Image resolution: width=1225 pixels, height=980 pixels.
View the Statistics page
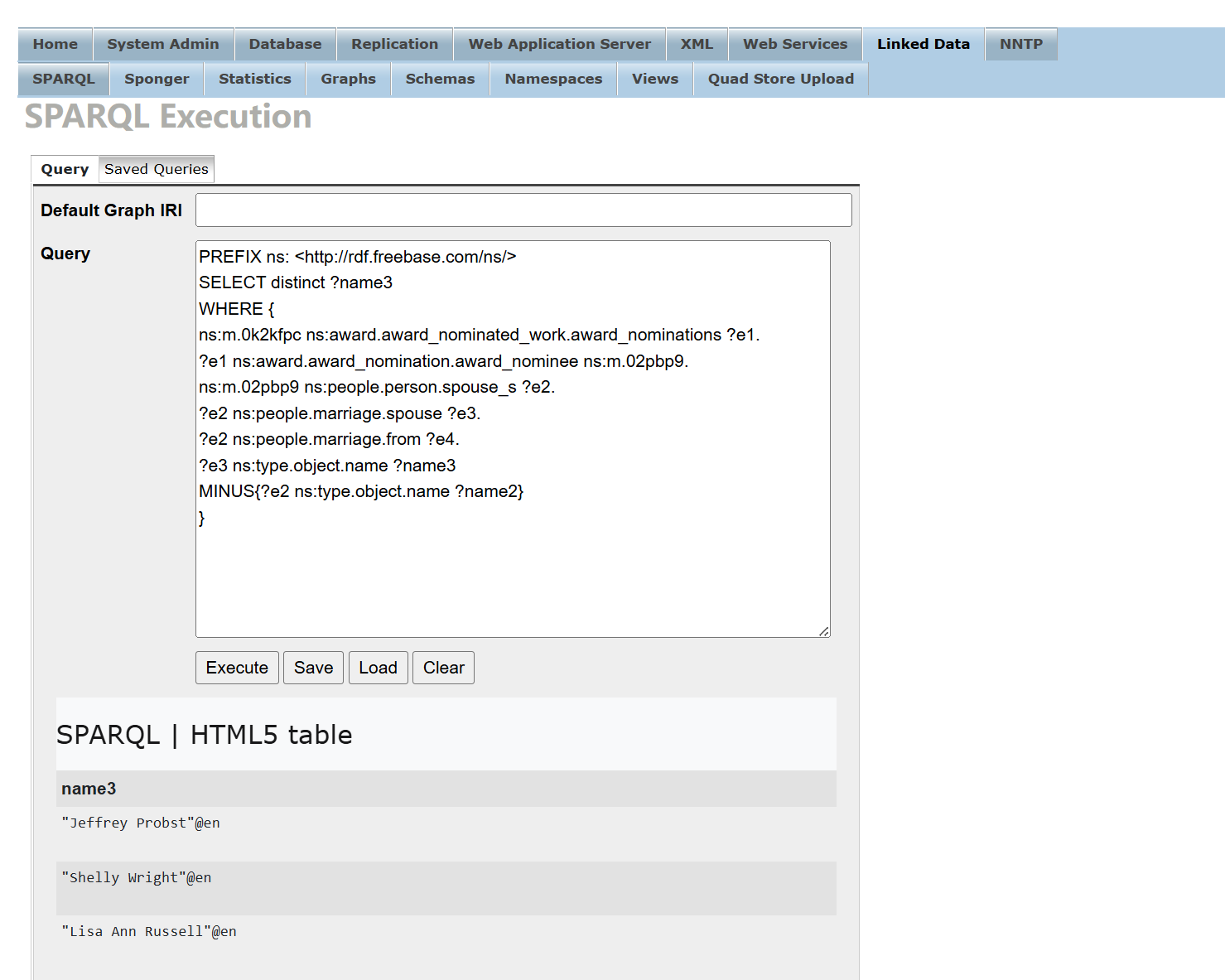tap(254, 79)
